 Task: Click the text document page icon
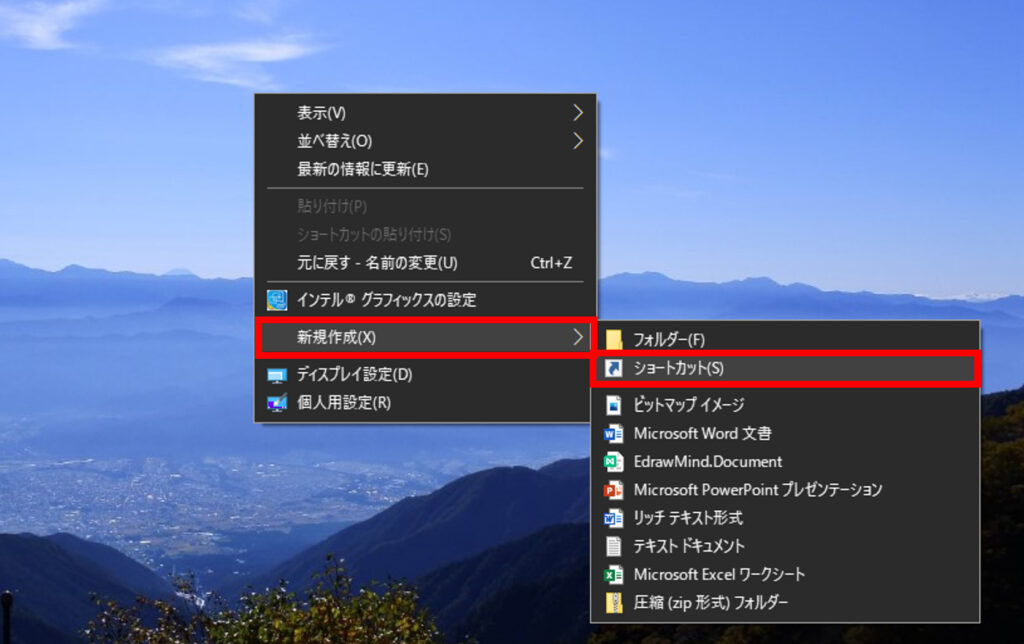[613, 546]
